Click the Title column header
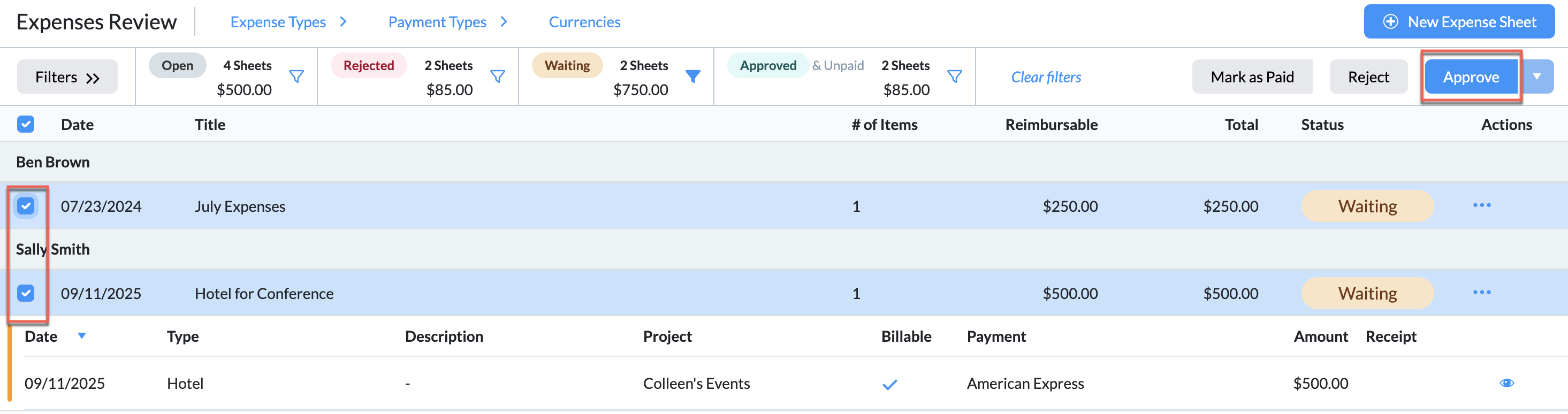This screenshot has height=414, width=1568. tap(210, 124)
